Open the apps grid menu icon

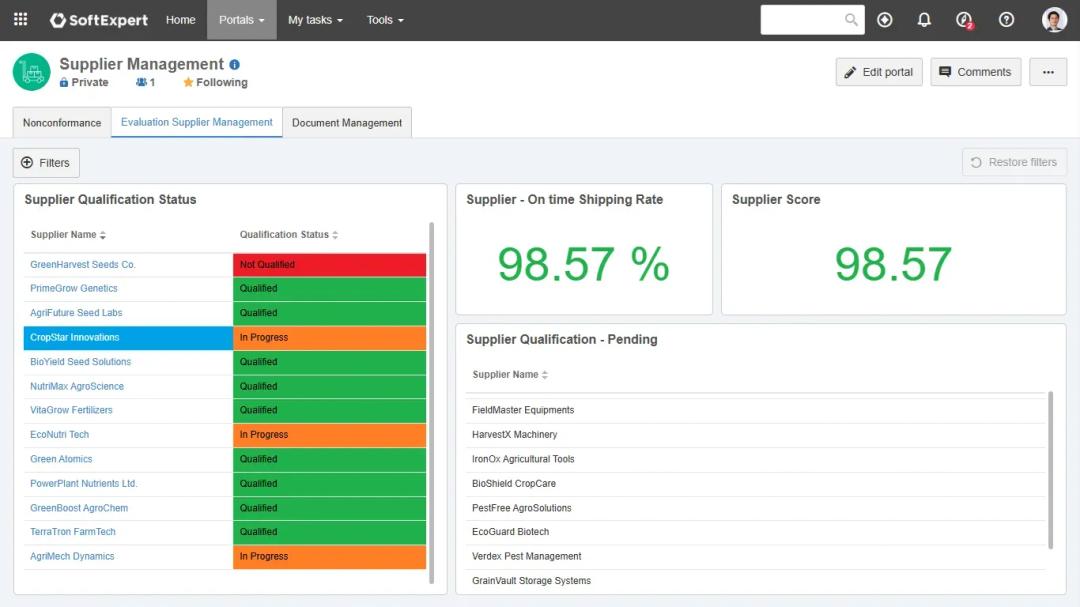click(20, 20)
